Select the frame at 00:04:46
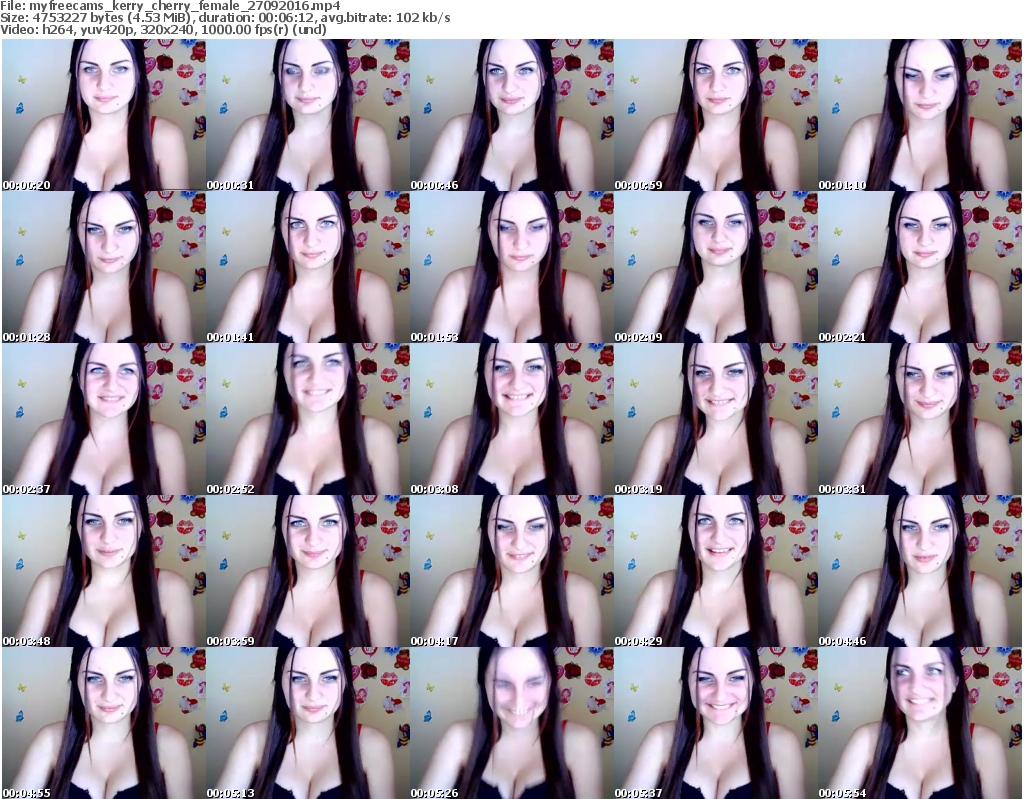This screenshot has width=1024, height=799. point(919,571)
